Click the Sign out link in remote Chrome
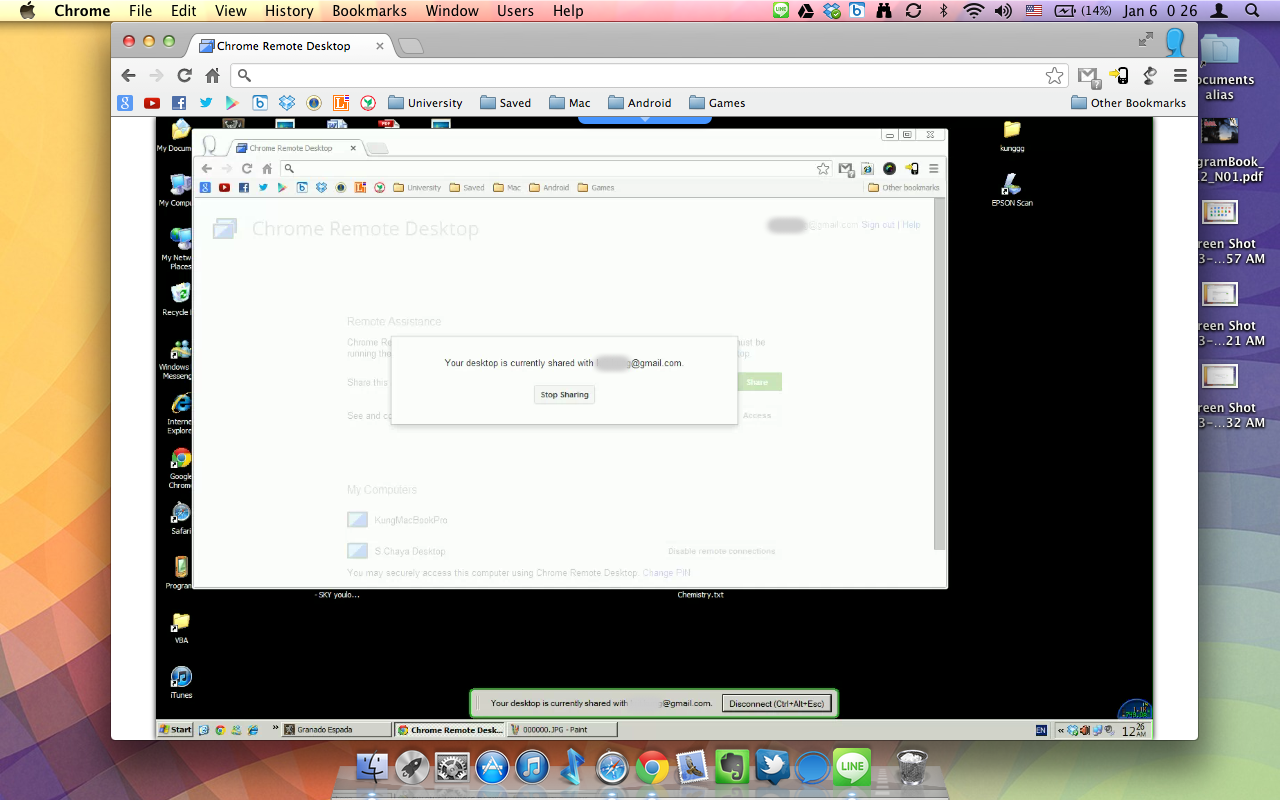This screenshot has height=800, width=1280. (x=878, y=225)
